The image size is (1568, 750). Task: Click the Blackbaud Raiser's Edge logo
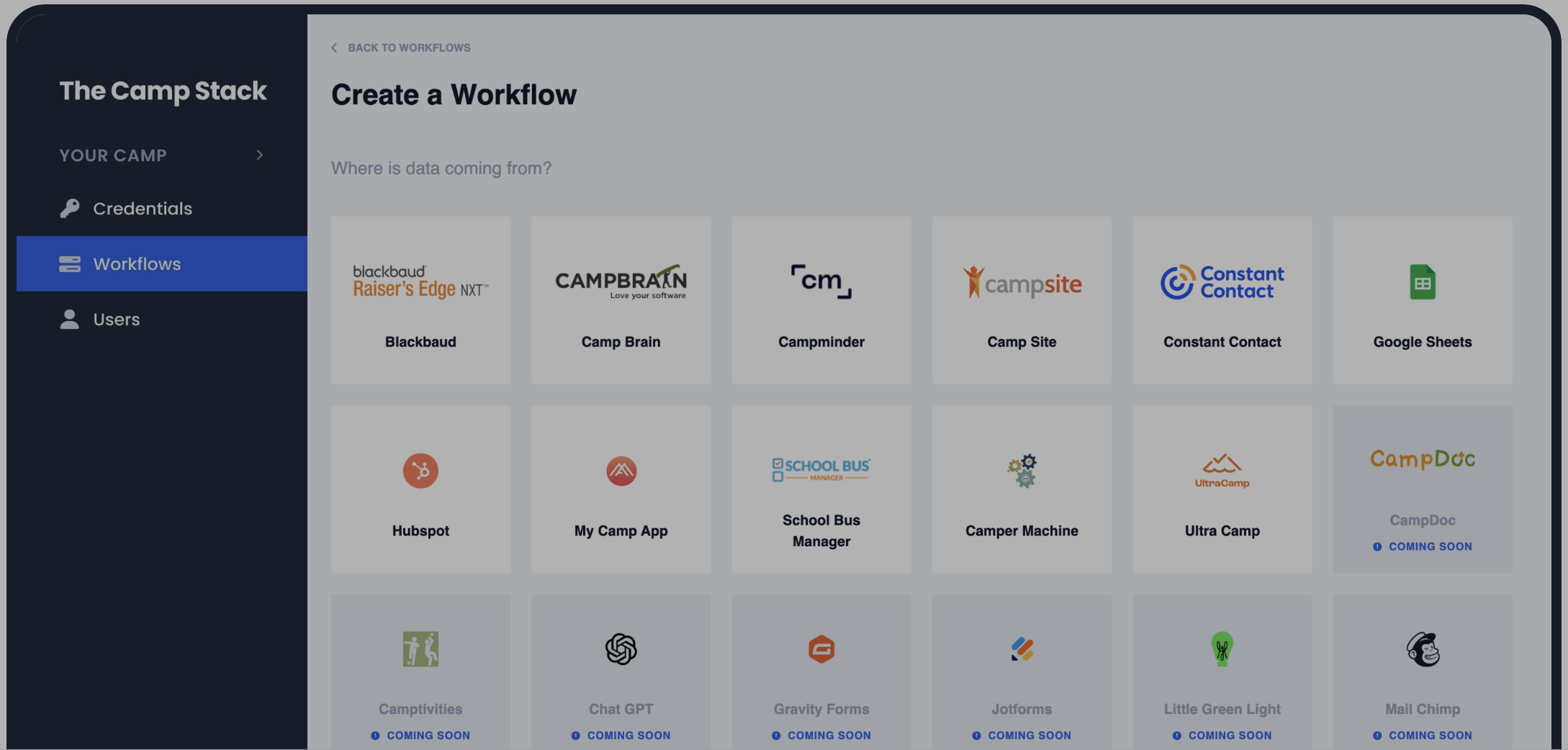[420, 282]
